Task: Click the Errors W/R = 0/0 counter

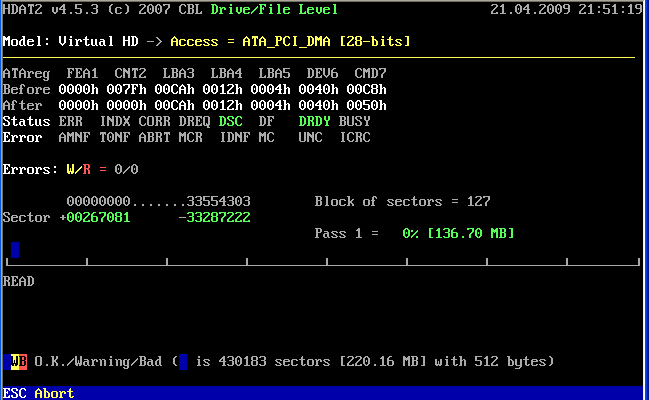Action: coord(70,169)
